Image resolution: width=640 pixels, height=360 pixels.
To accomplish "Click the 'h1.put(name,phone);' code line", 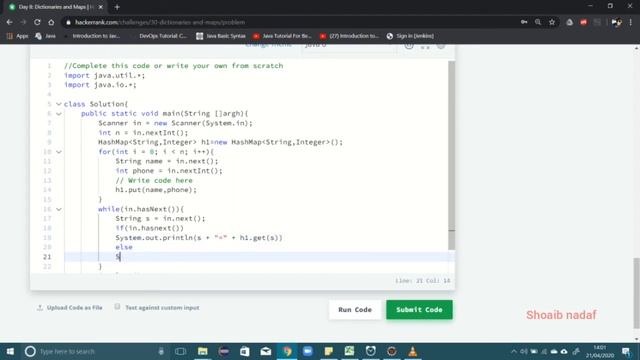I will 156,190.
